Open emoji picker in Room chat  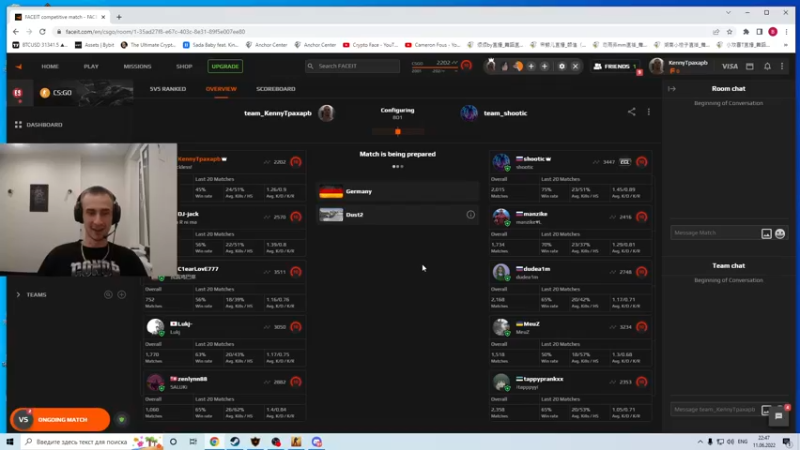[780, 234]
